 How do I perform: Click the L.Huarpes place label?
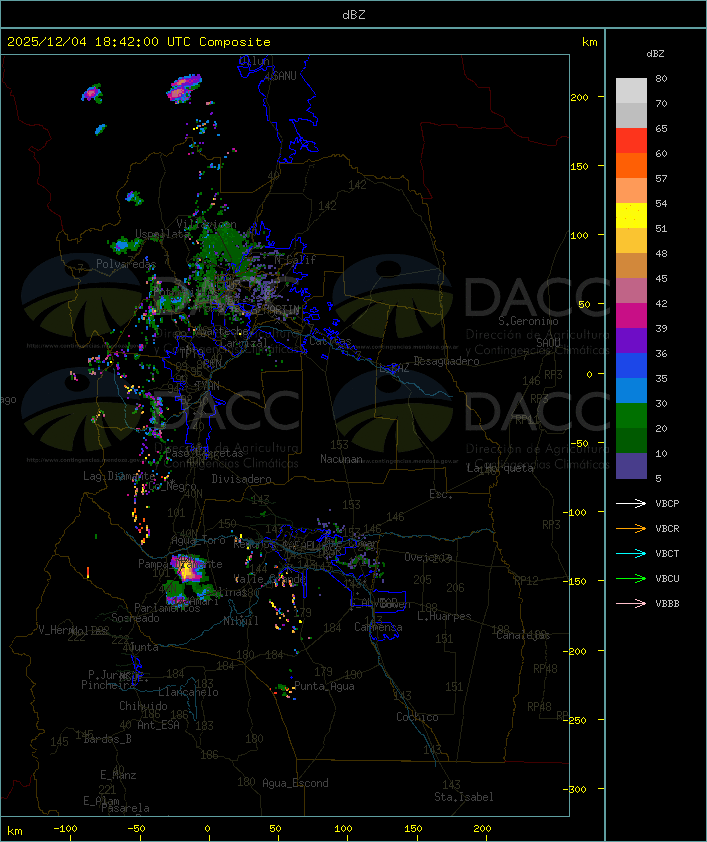click(444, 616)
